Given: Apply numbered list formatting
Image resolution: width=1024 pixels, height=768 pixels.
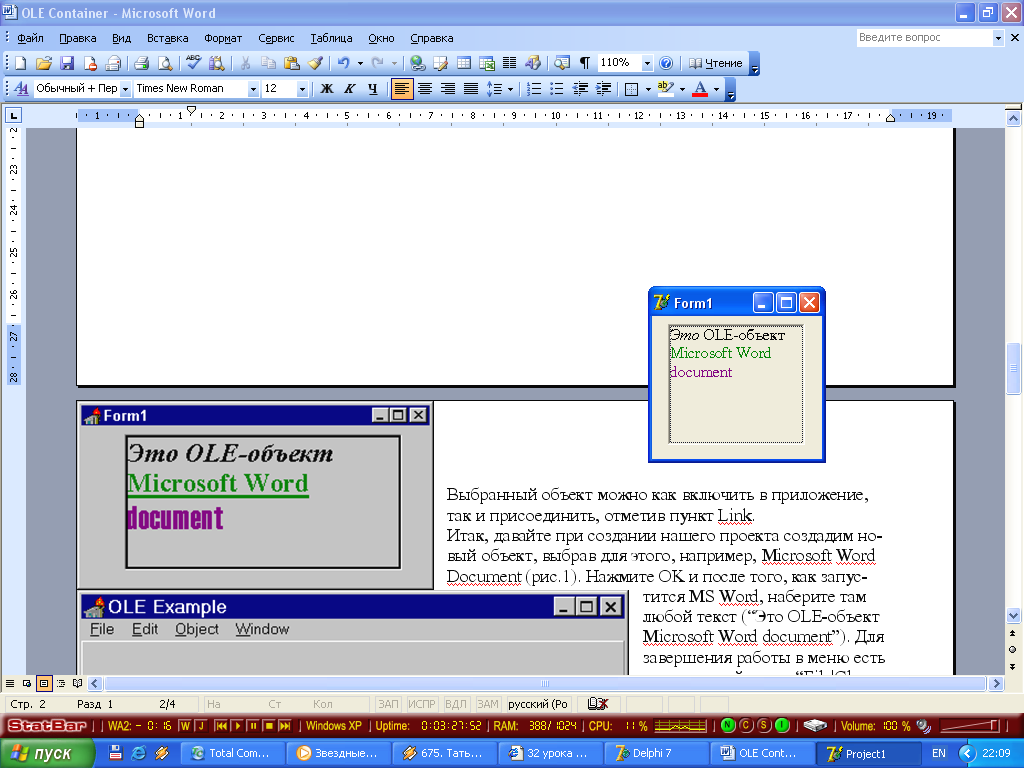Looking at the screenshot, I should coord(534,89).
